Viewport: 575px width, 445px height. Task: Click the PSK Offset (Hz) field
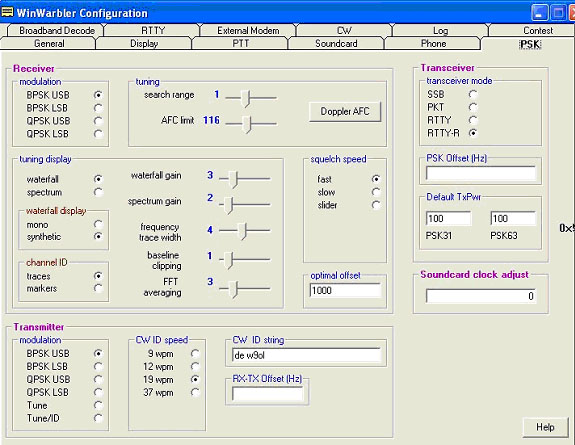click(x=481, y=173)
